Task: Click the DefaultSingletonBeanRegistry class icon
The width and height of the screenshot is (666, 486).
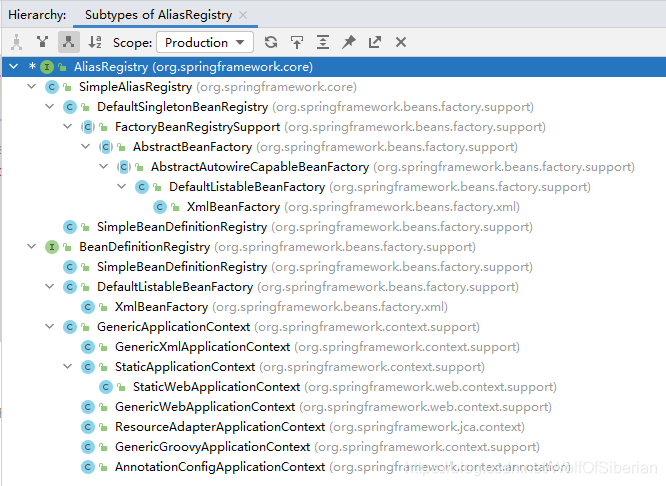Action: [x=70, y=107]
